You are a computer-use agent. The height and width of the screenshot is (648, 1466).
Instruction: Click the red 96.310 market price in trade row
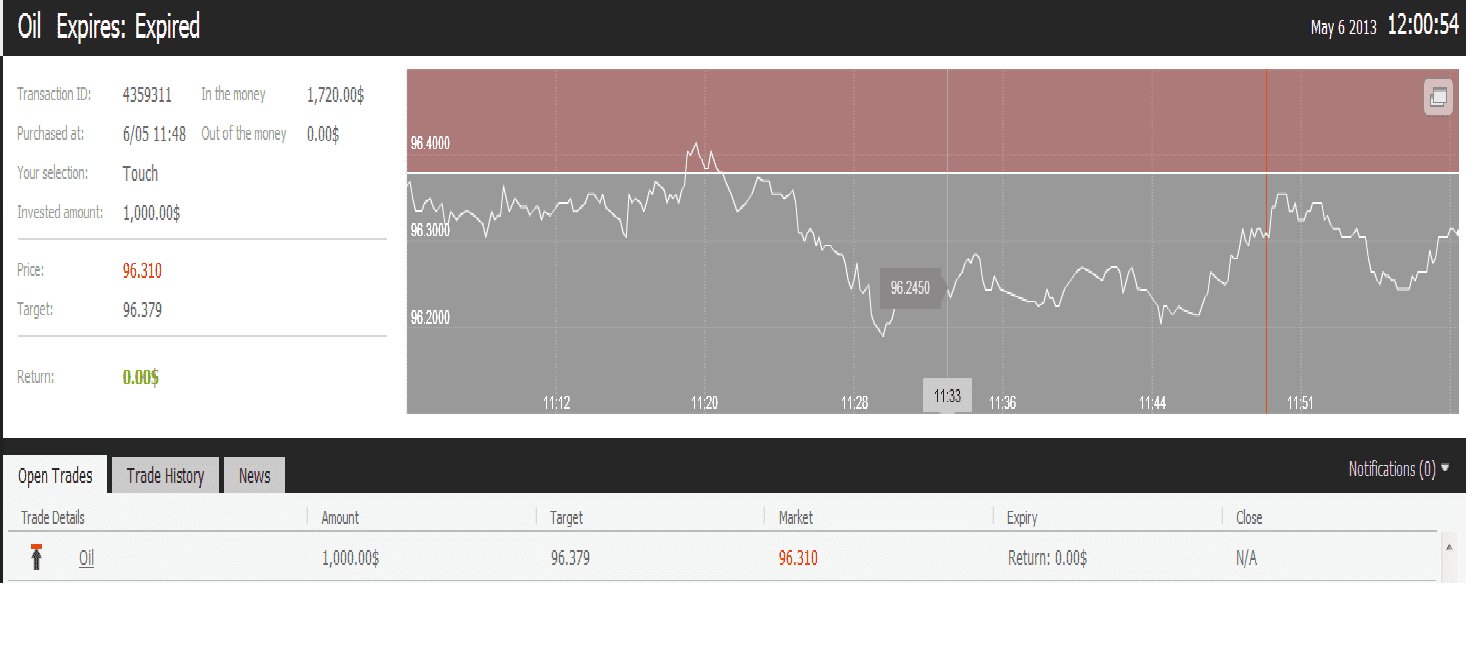coord(797,559)
